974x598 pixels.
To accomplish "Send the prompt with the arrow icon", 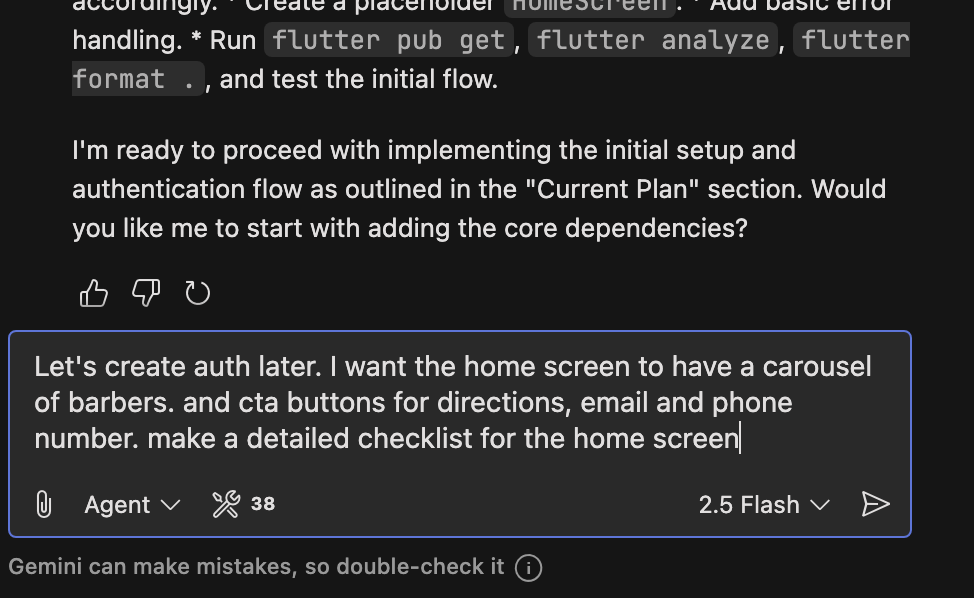I will click(x=875, y=504).
